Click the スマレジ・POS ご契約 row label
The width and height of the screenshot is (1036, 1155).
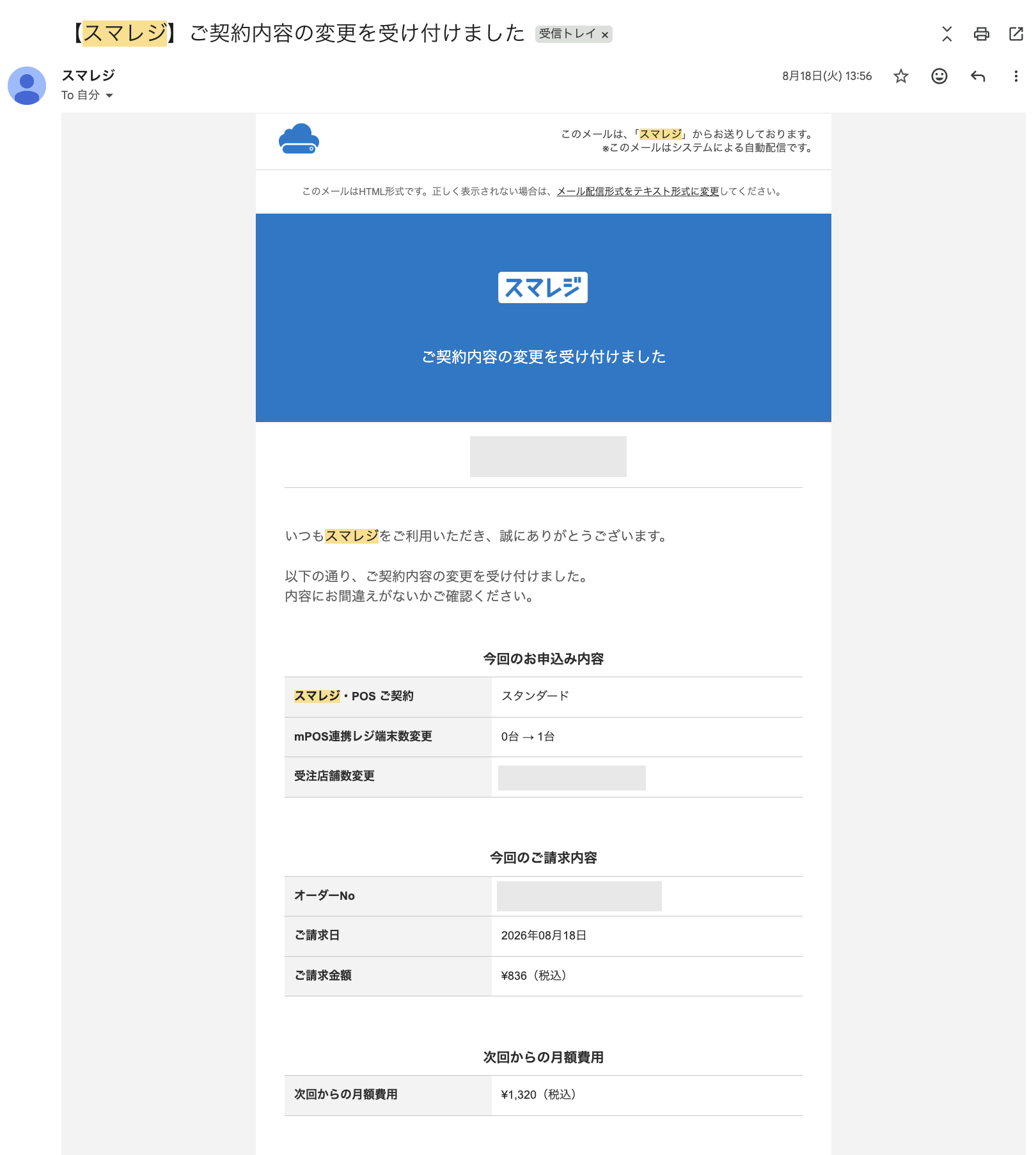[354, 696]
